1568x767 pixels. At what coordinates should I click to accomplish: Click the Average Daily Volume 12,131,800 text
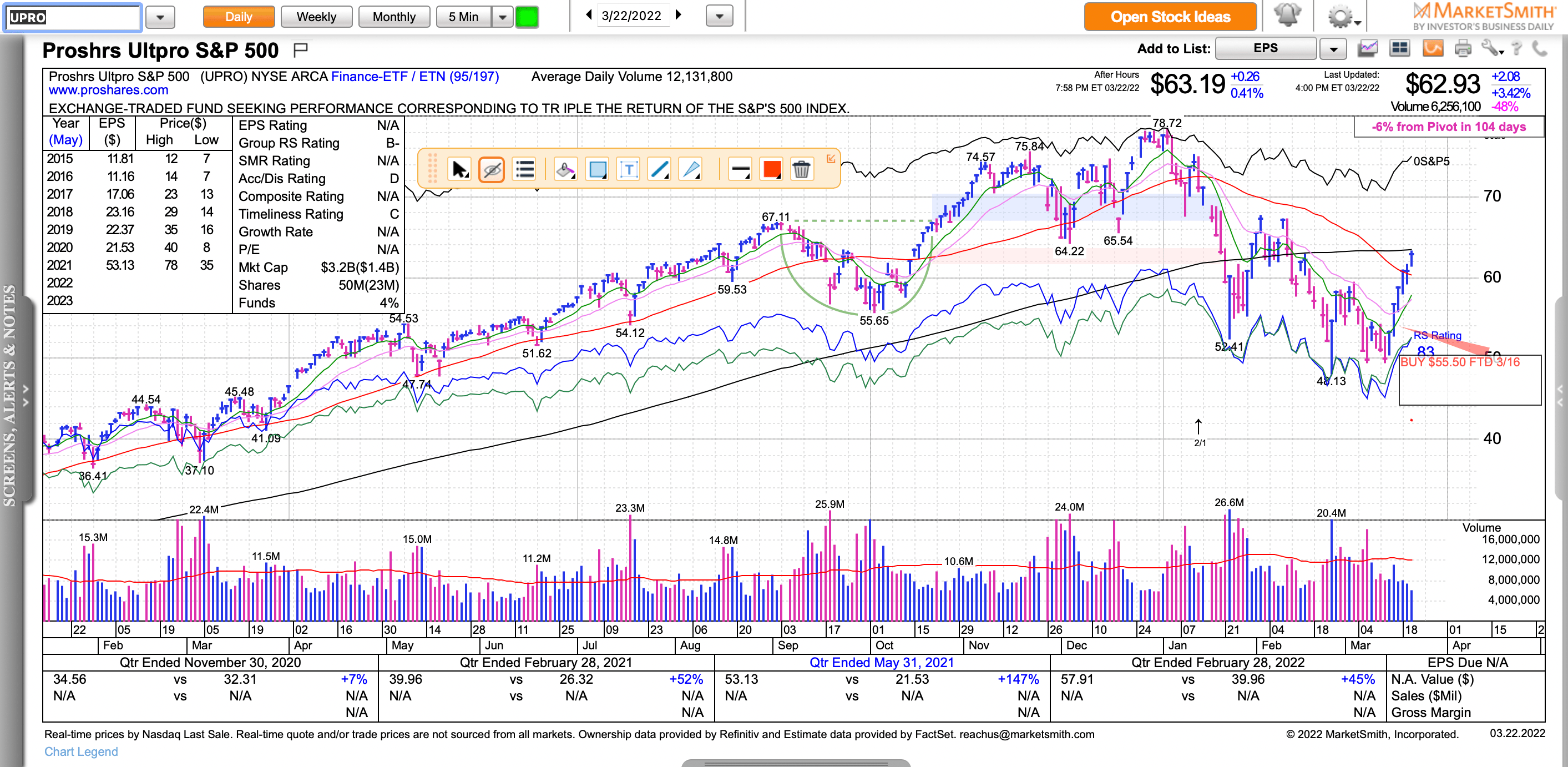click(x=631, y=77)
